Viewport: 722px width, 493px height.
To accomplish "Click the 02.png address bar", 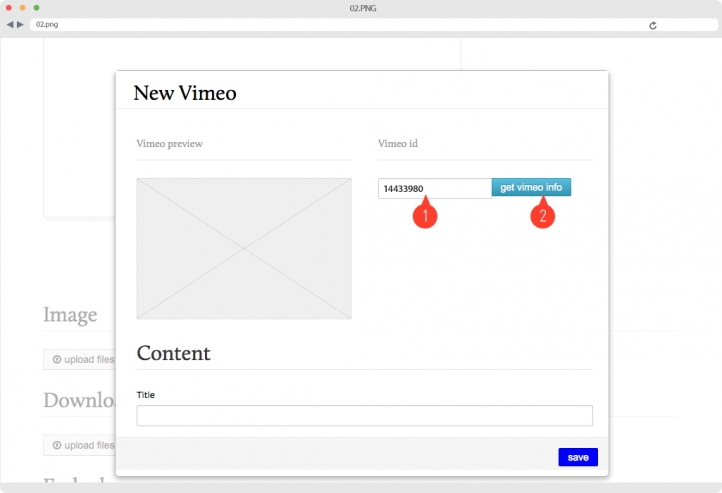I will click(x=374, y=24).
